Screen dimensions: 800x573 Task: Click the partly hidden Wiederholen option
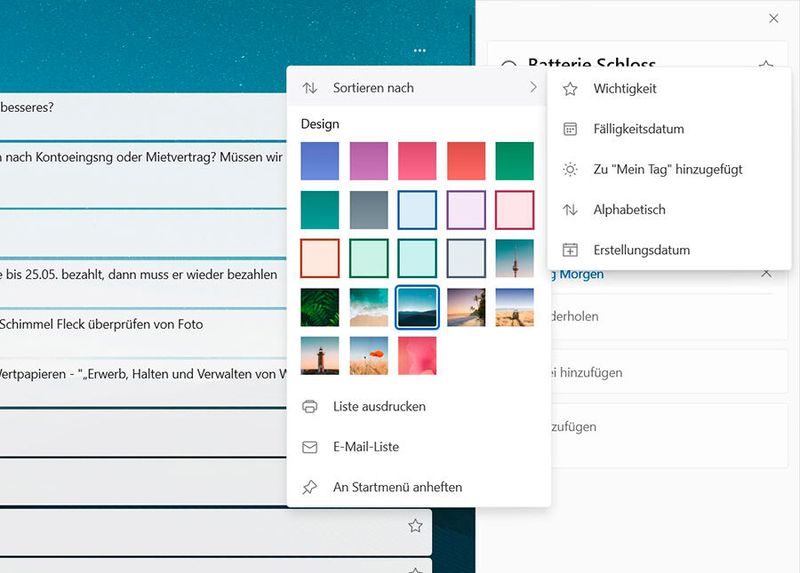[x=669, y=316]
